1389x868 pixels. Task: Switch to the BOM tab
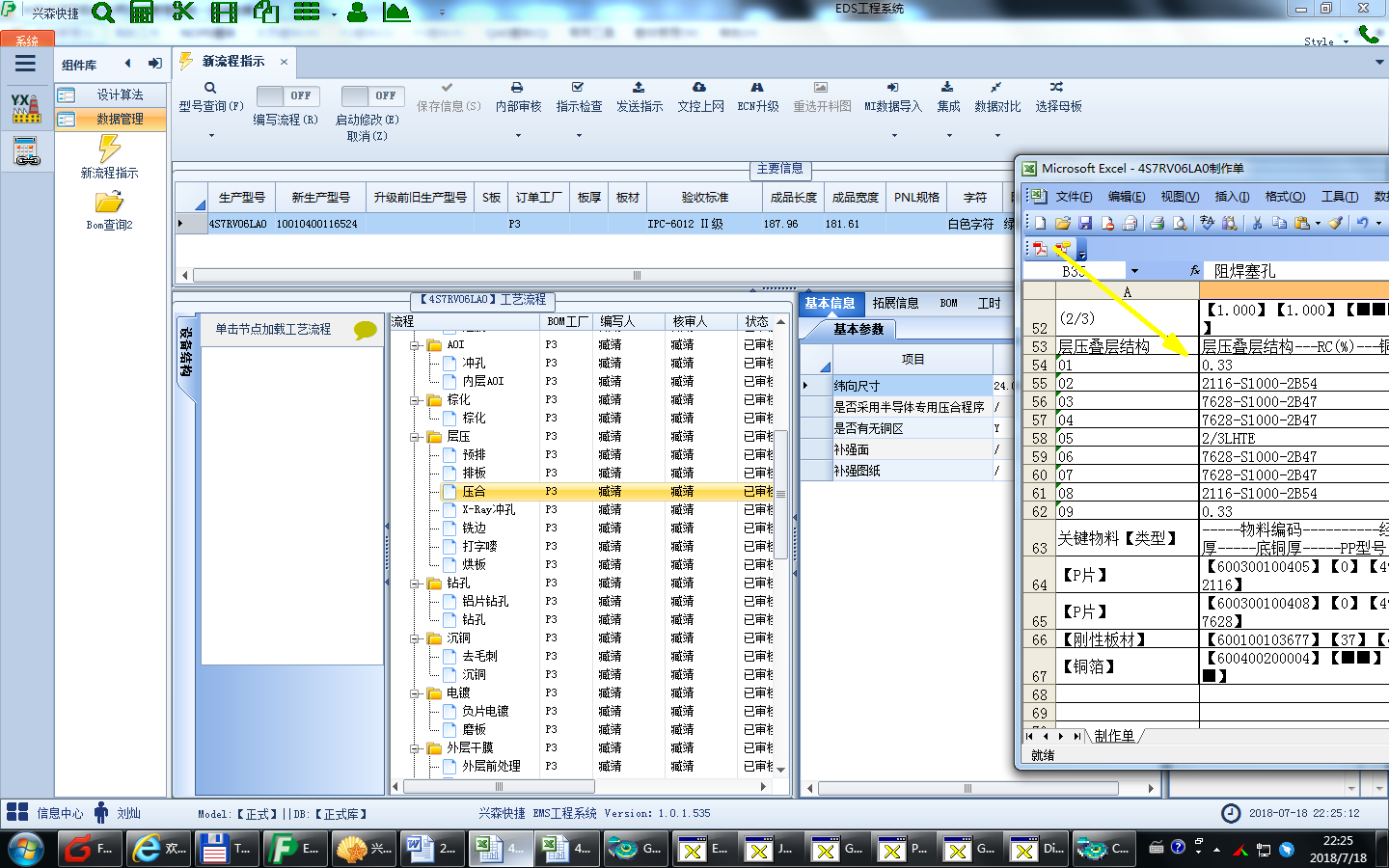(x=948, y=303)
